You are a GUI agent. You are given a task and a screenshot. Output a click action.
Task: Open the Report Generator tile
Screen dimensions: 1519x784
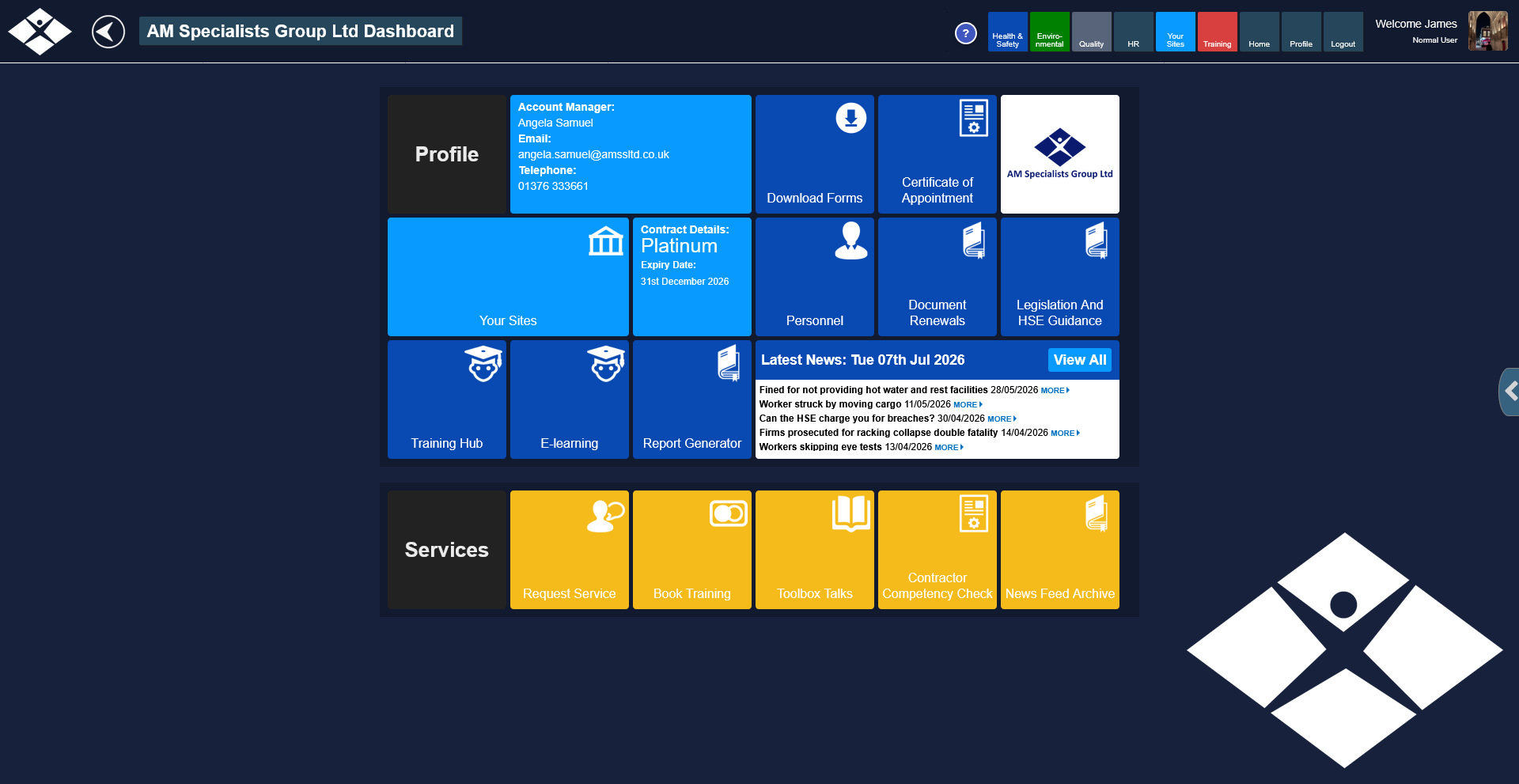tap(692, 400)
